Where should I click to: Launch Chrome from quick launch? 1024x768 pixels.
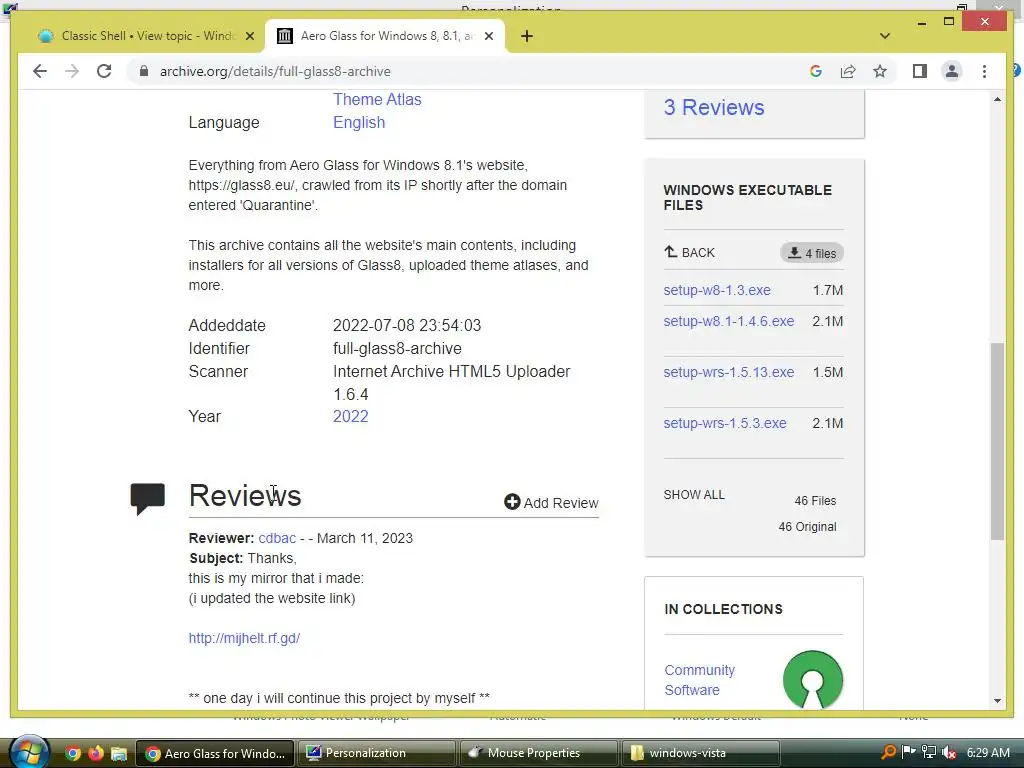click(x=73, y=753)
